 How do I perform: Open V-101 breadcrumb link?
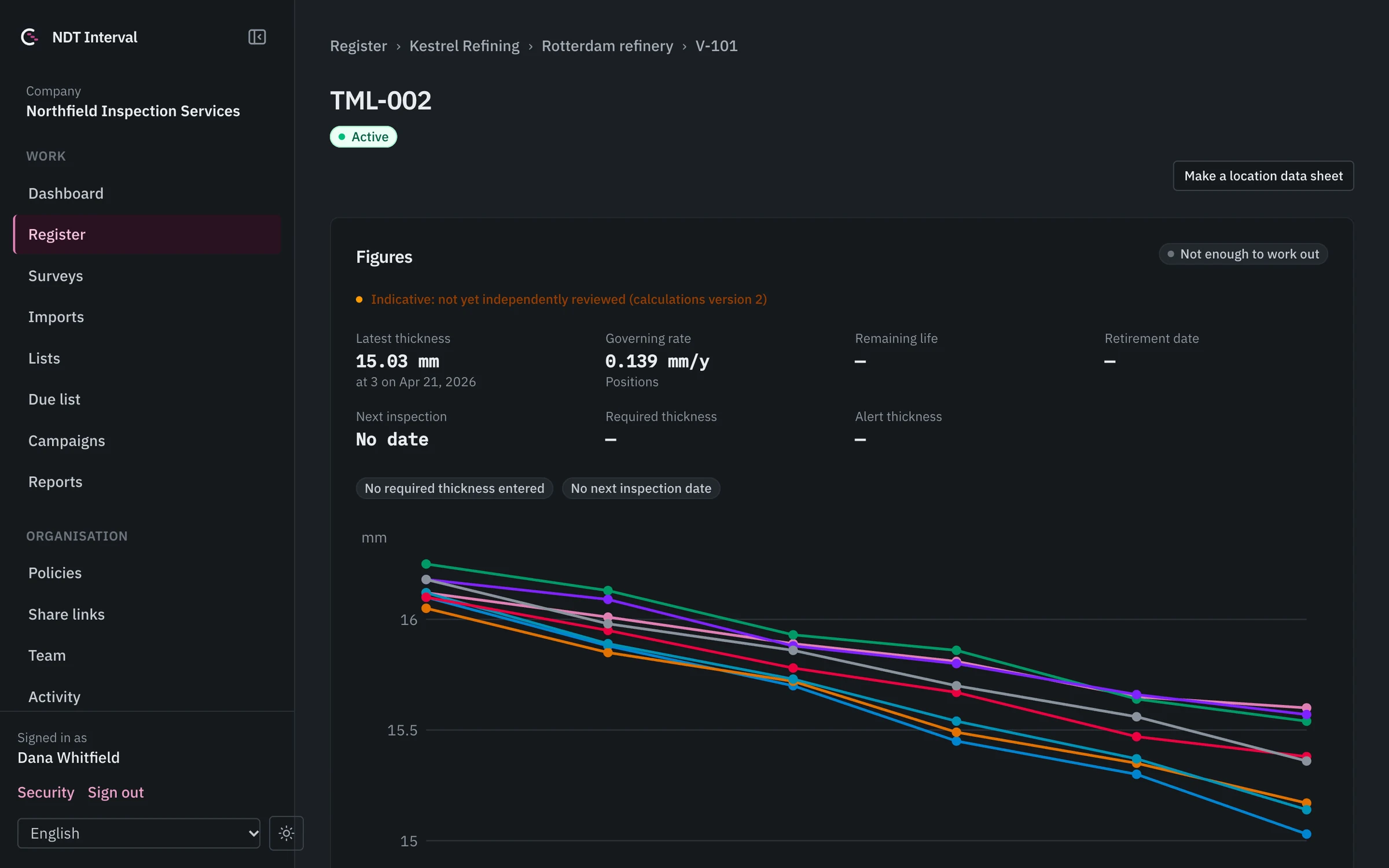(x=716, y=46)
